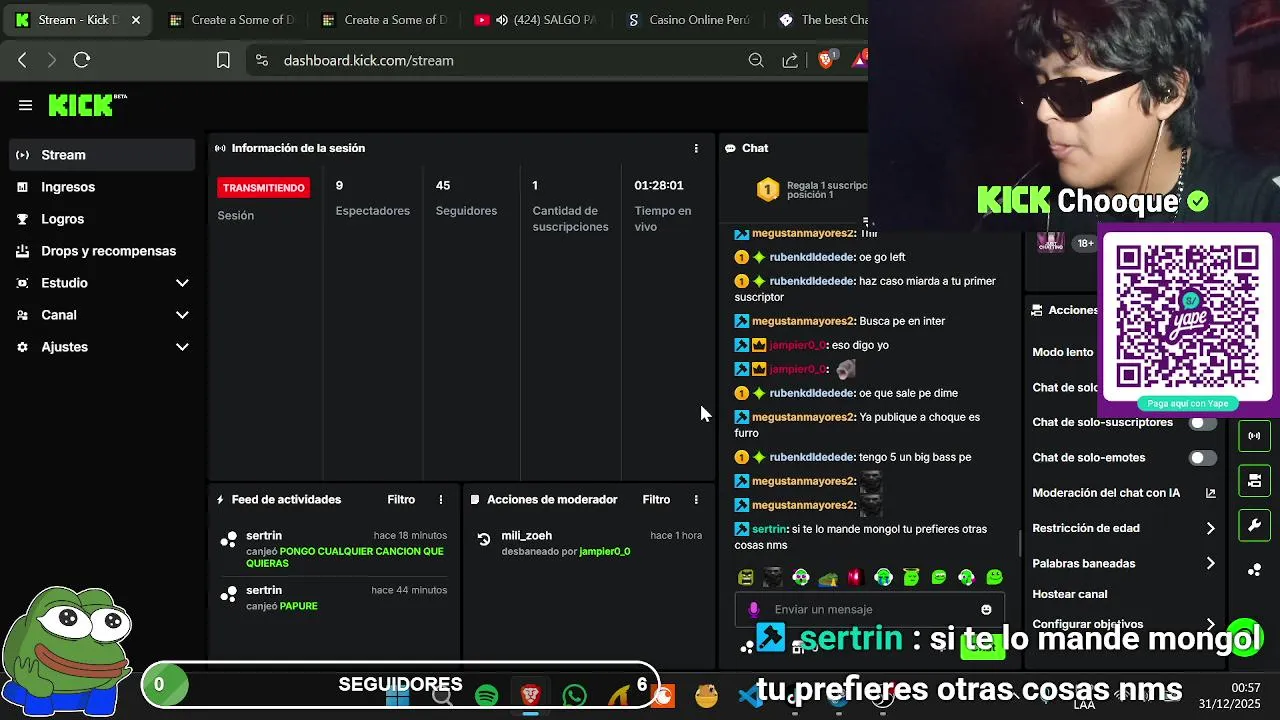1280x720 pixels.
Task: Toggle Chat de solo-suscriptores switch
Action: [1203, 422]
